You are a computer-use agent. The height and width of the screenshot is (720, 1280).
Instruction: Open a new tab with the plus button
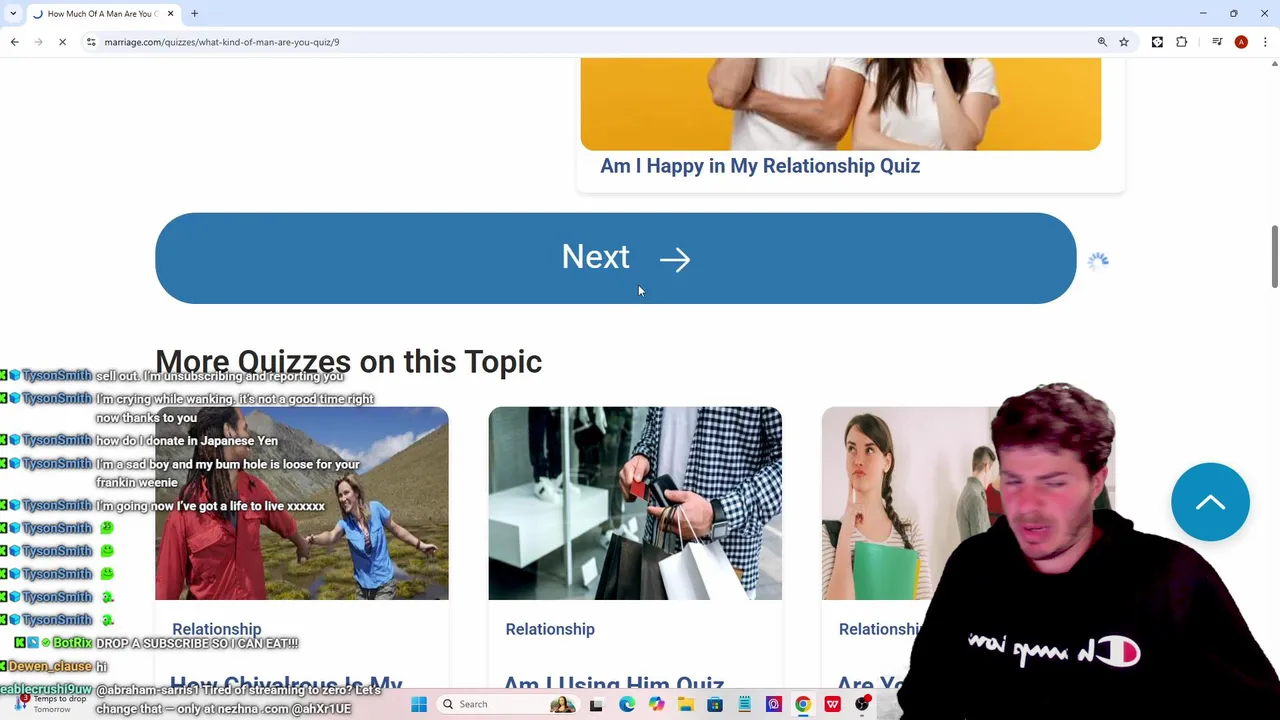click(x=194, y=13)
